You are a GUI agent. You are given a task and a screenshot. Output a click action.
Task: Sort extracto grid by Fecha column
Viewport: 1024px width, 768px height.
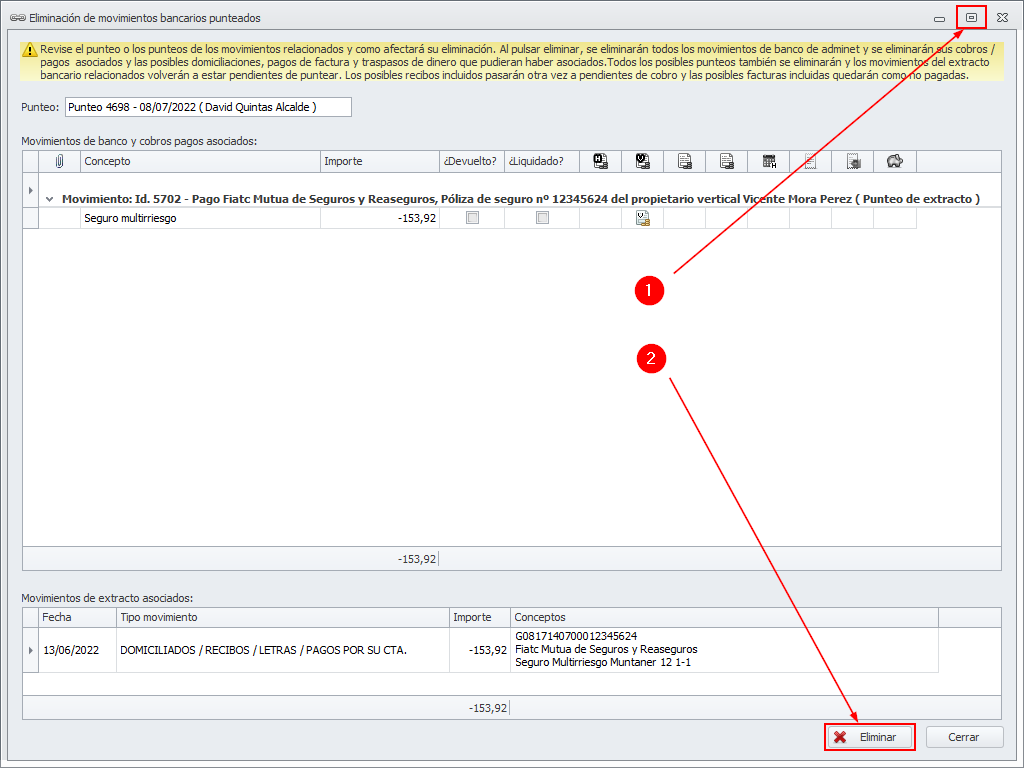click(78, 617)
